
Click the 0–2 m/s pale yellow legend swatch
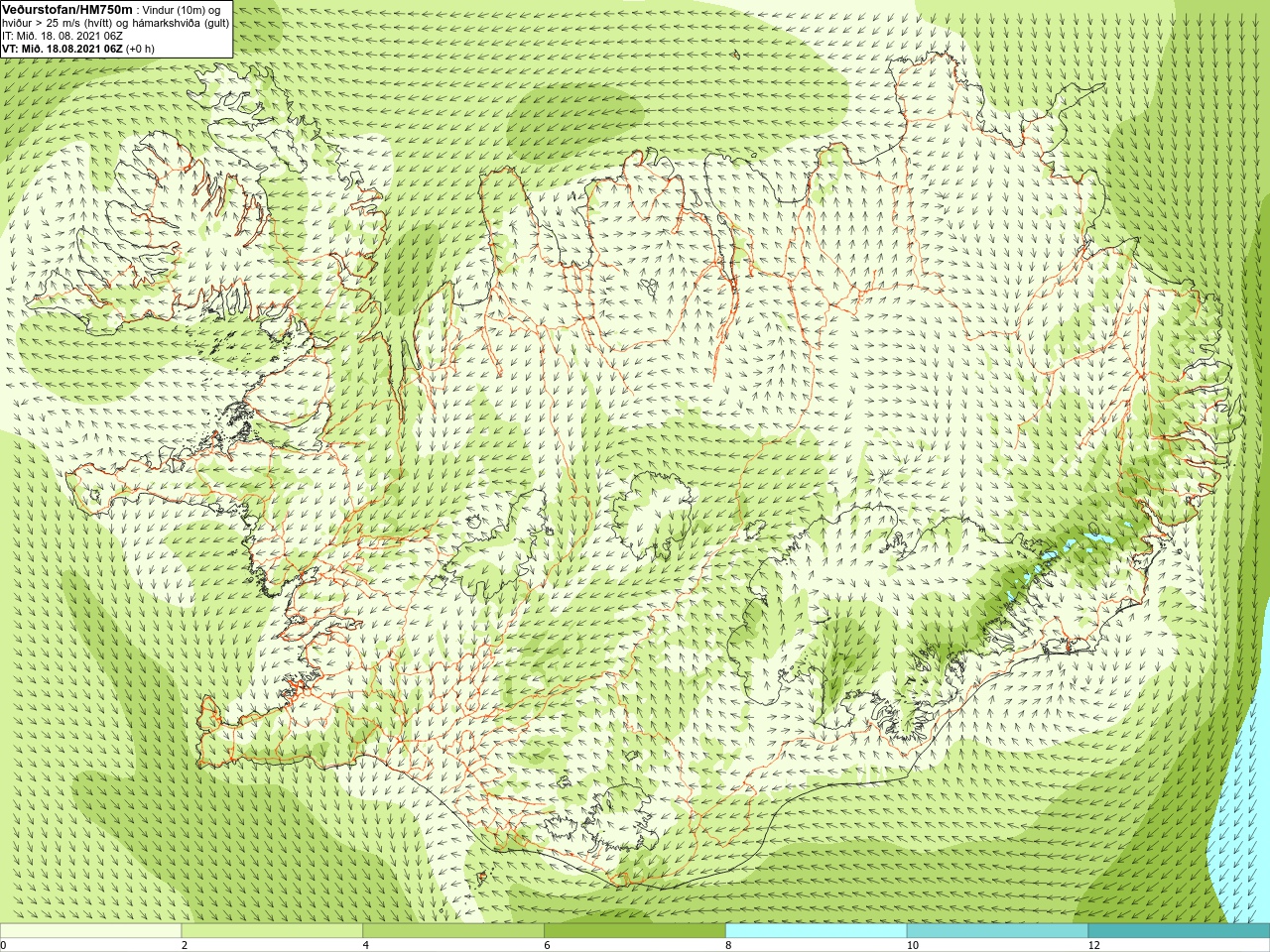pyautogui.click(x=90, y=930)
